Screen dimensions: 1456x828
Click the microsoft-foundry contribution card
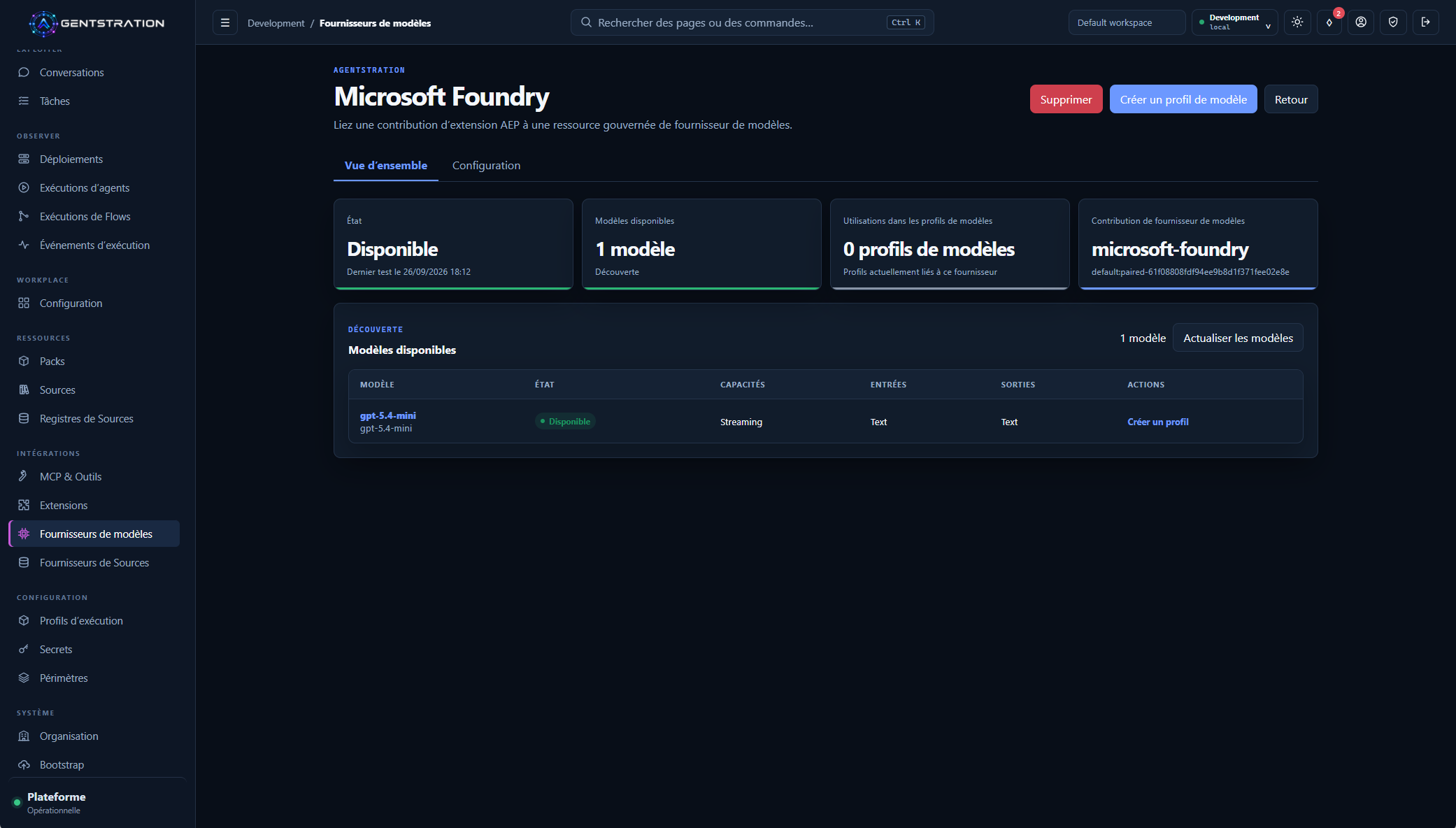(x=1198, y=244)
